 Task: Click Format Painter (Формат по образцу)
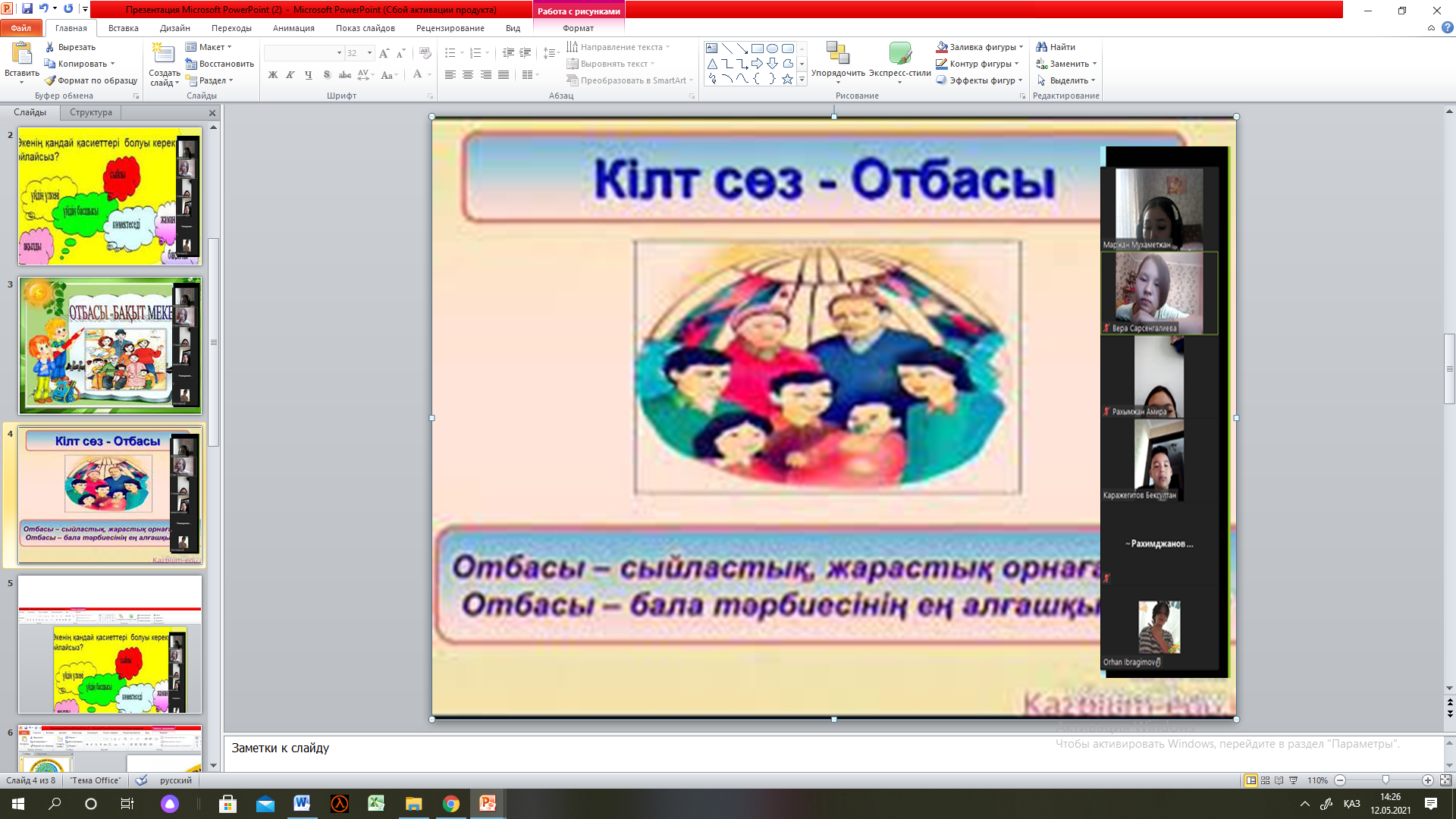[x=91, y=80]
